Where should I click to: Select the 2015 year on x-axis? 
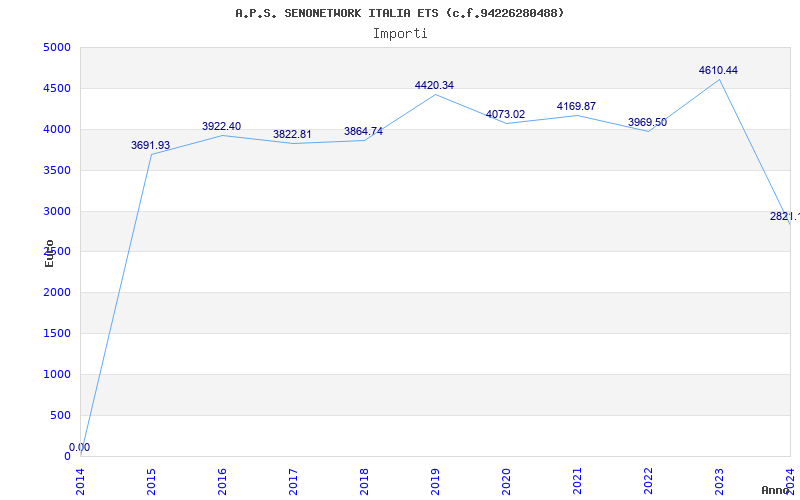(151, 482)
